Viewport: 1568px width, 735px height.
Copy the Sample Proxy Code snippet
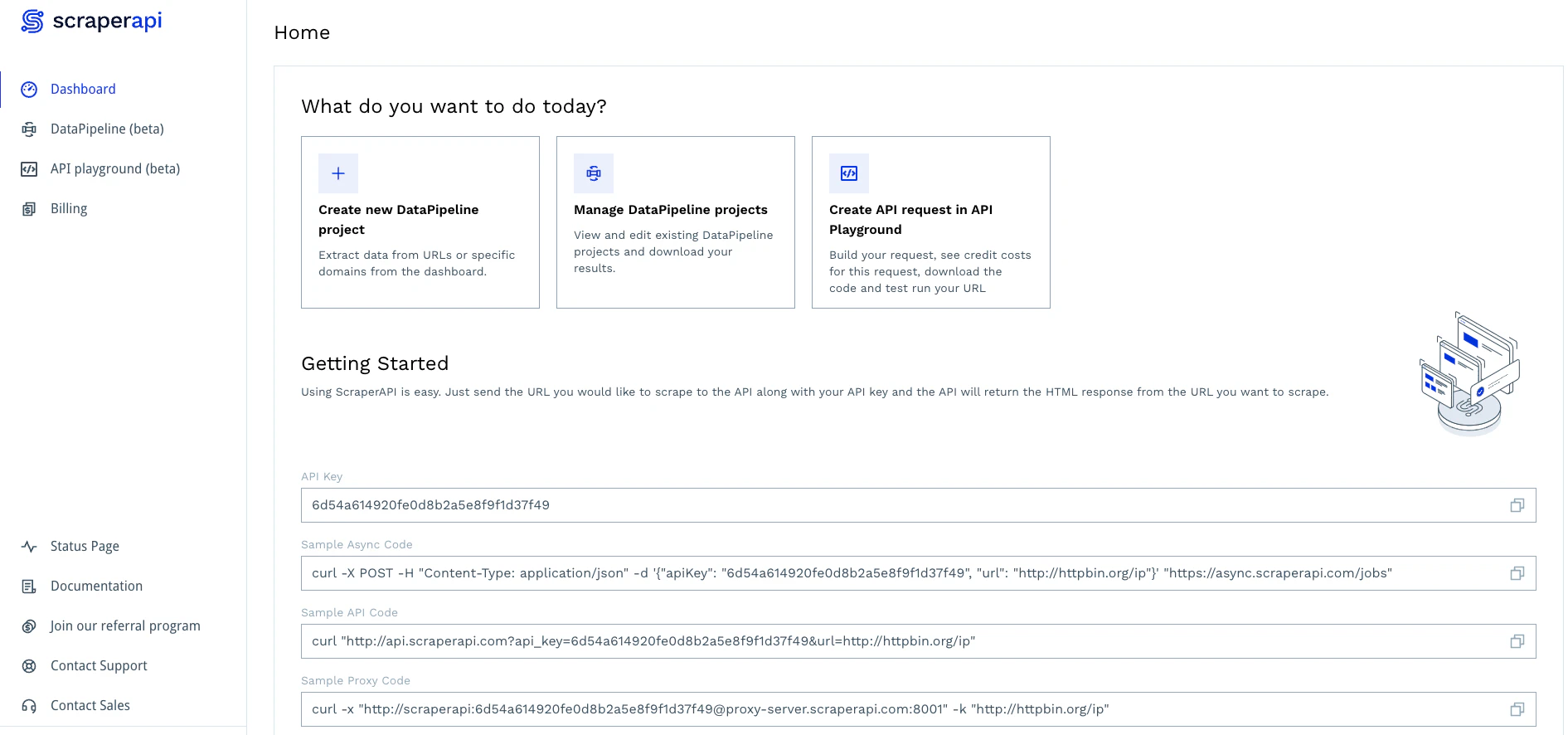1517,709
